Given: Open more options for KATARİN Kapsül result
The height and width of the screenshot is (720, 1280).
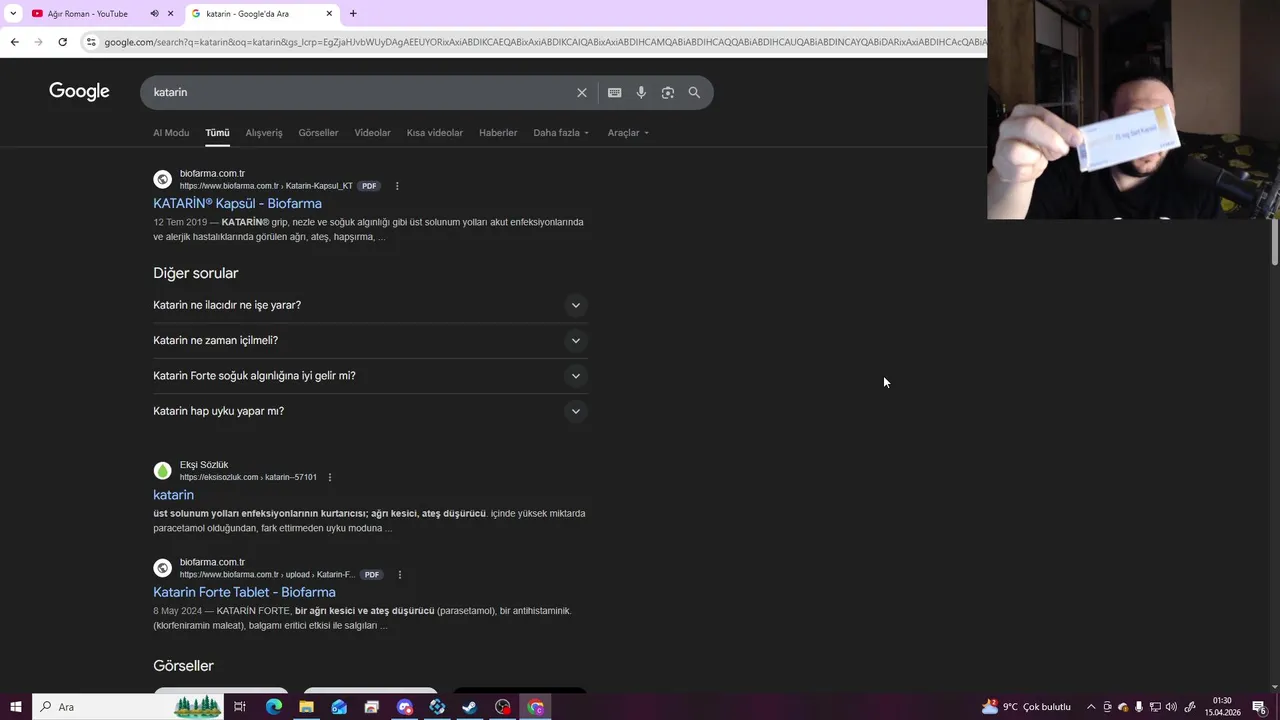Looking at the screenshot, I should click(397, 186).
